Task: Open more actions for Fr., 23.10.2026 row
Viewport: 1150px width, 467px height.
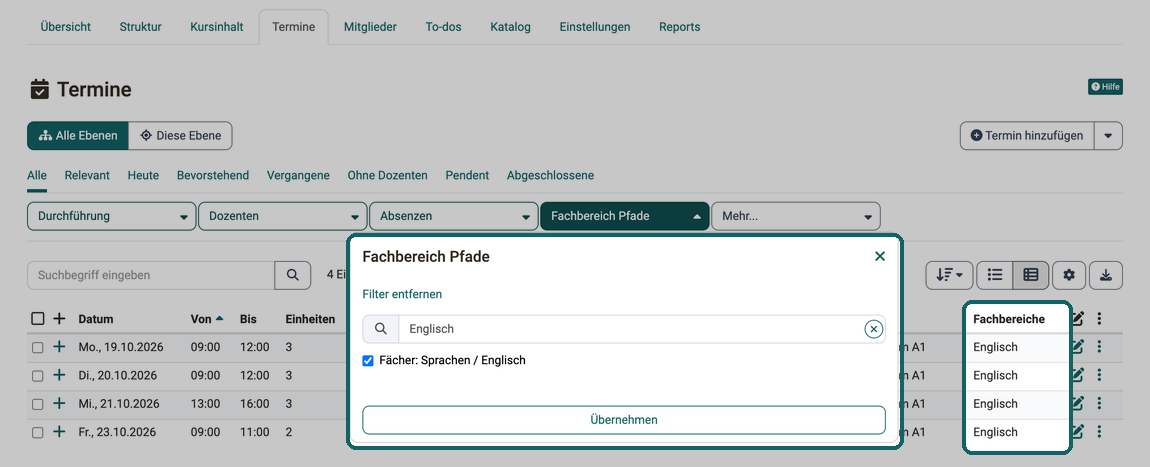Action: tap(1099, 432)
